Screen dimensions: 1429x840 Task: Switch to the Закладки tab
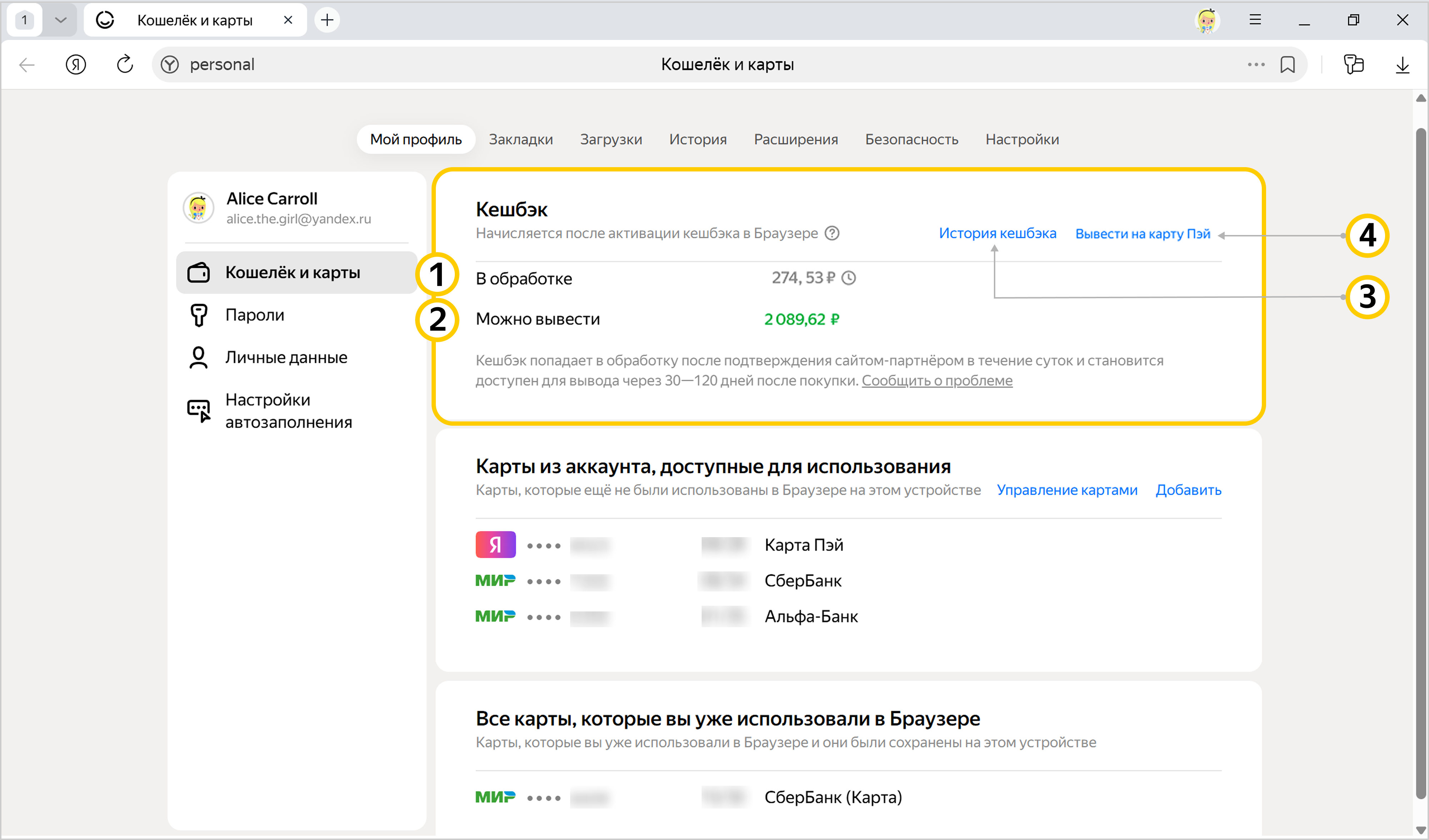coord(521,139)
